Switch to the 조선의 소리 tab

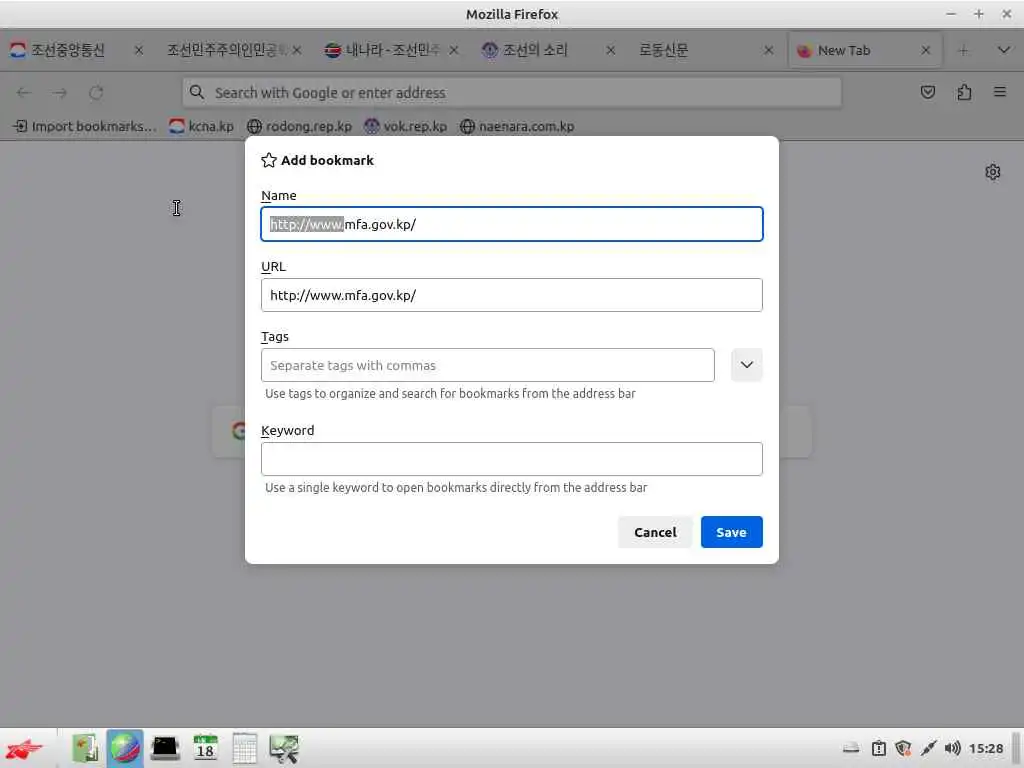[534, 50]
